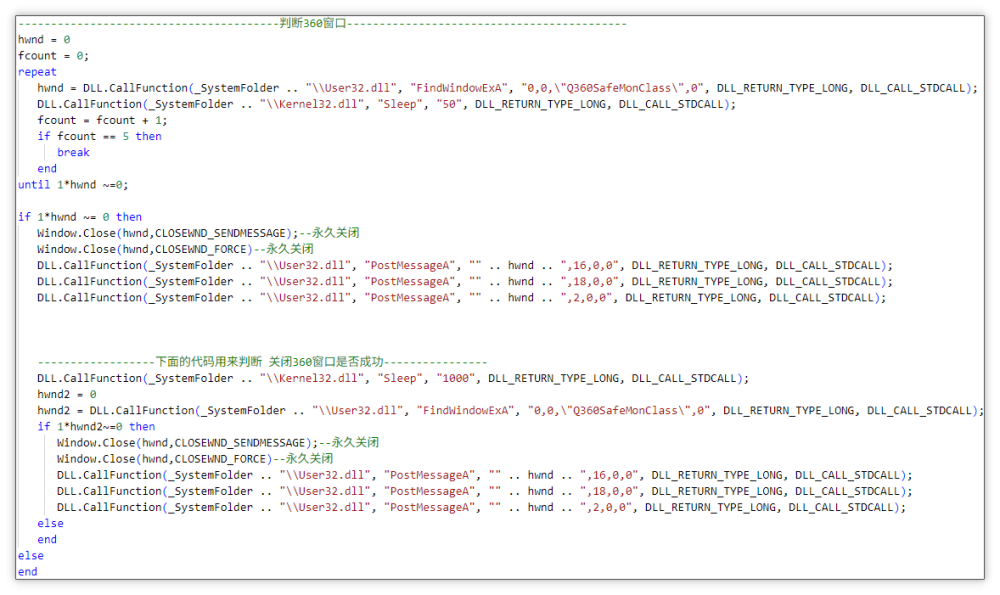The image size is (1000, 595).
Task: Click the 'hwnd2 = DLL.CallFunction' FindWindowExA line
Action: pyautogui.click(x=510, y=411)
